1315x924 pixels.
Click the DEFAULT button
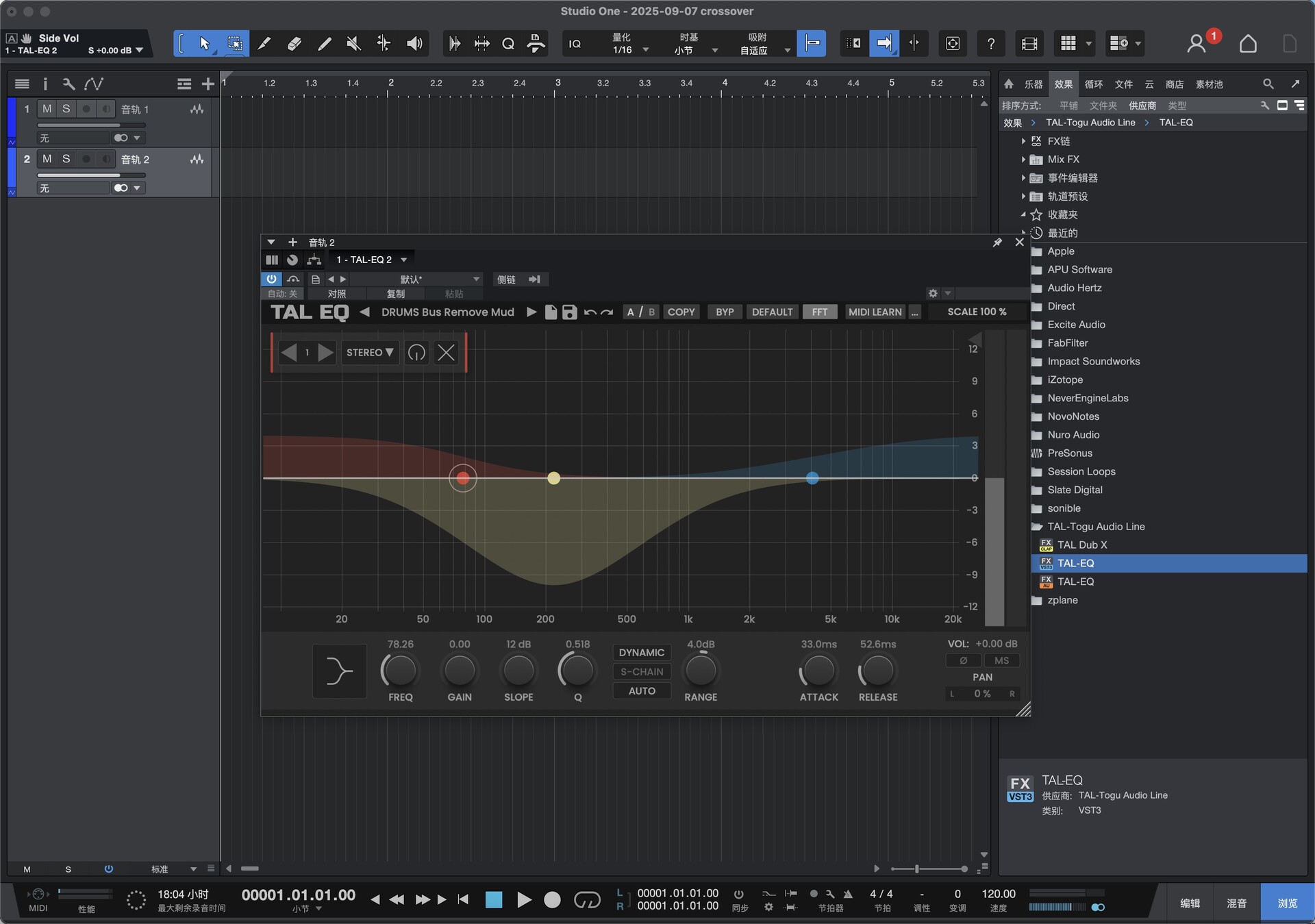(x=772, y=312)
